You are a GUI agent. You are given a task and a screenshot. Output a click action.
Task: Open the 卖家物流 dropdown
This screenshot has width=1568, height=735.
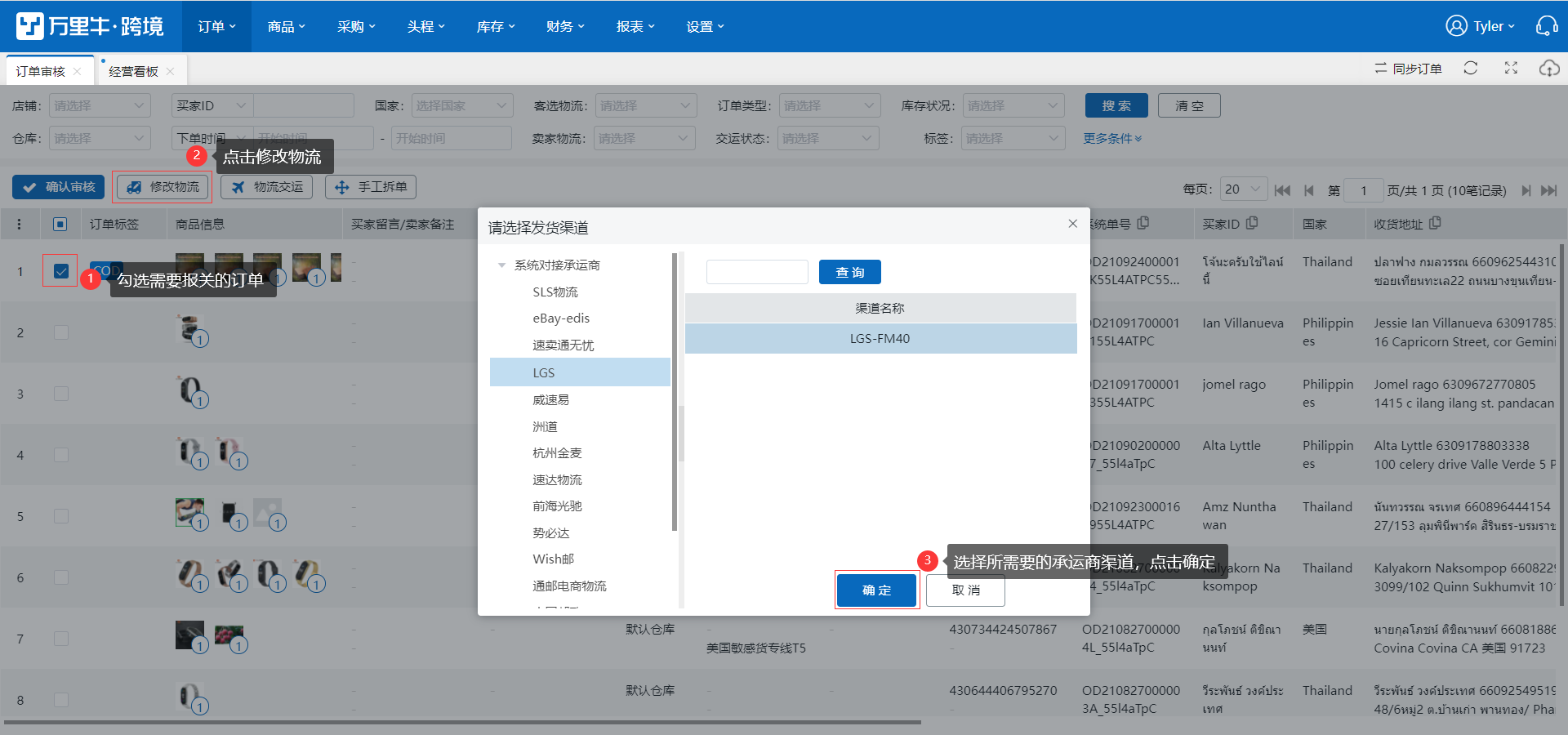point(644,138)
